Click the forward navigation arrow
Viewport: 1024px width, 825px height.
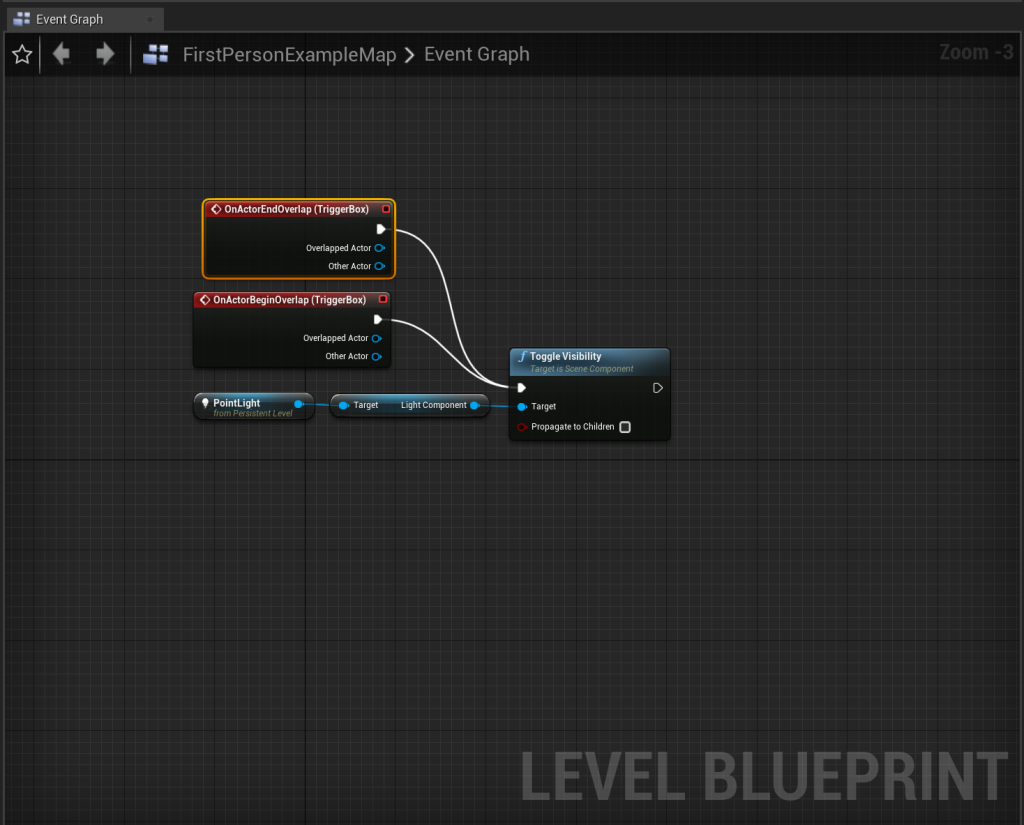pyautogui.click(x=105, y=54)
